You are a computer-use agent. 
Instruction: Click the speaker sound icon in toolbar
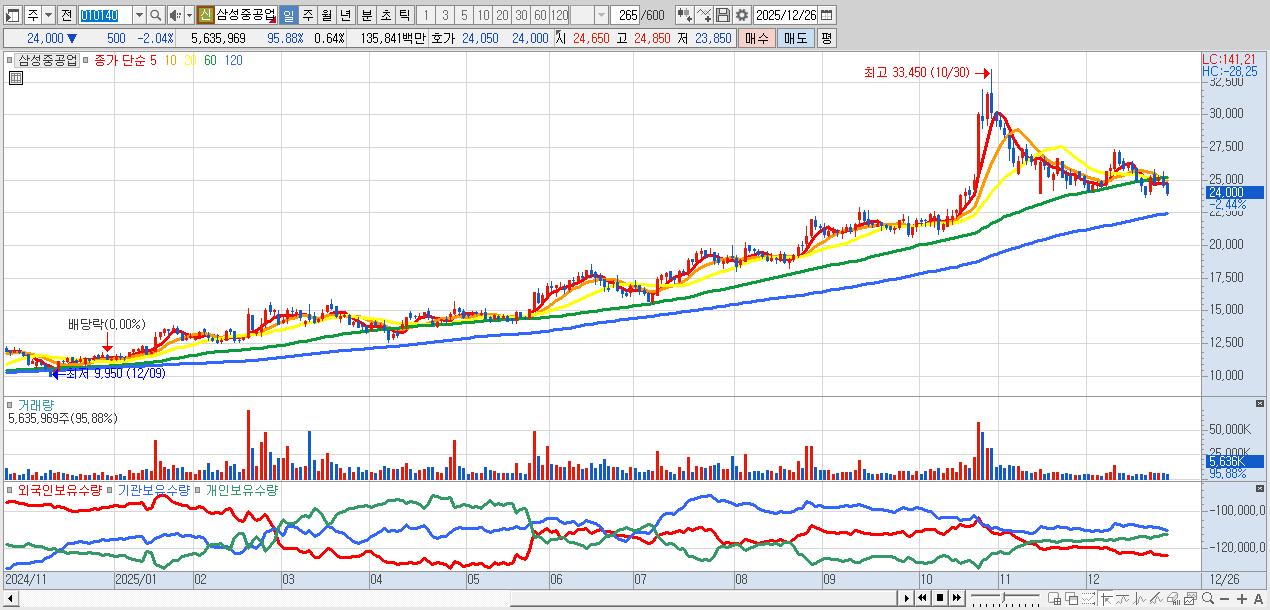174,15
